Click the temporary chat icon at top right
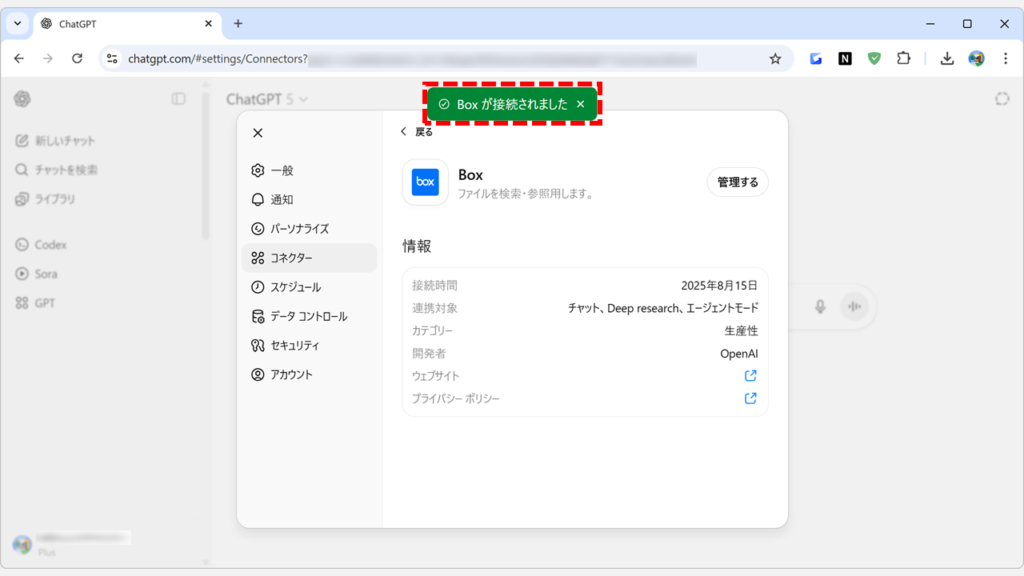This screenshot has height=576, width=1024. pos(1002,99)
